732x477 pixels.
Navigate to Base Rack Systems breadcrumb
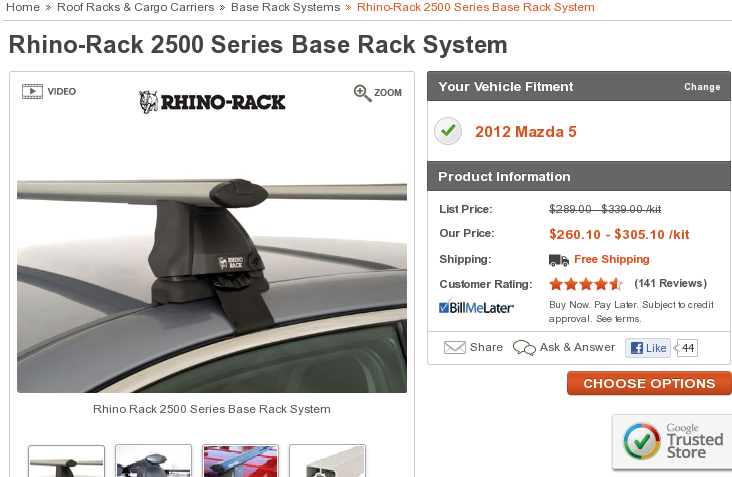click(285, 7)
